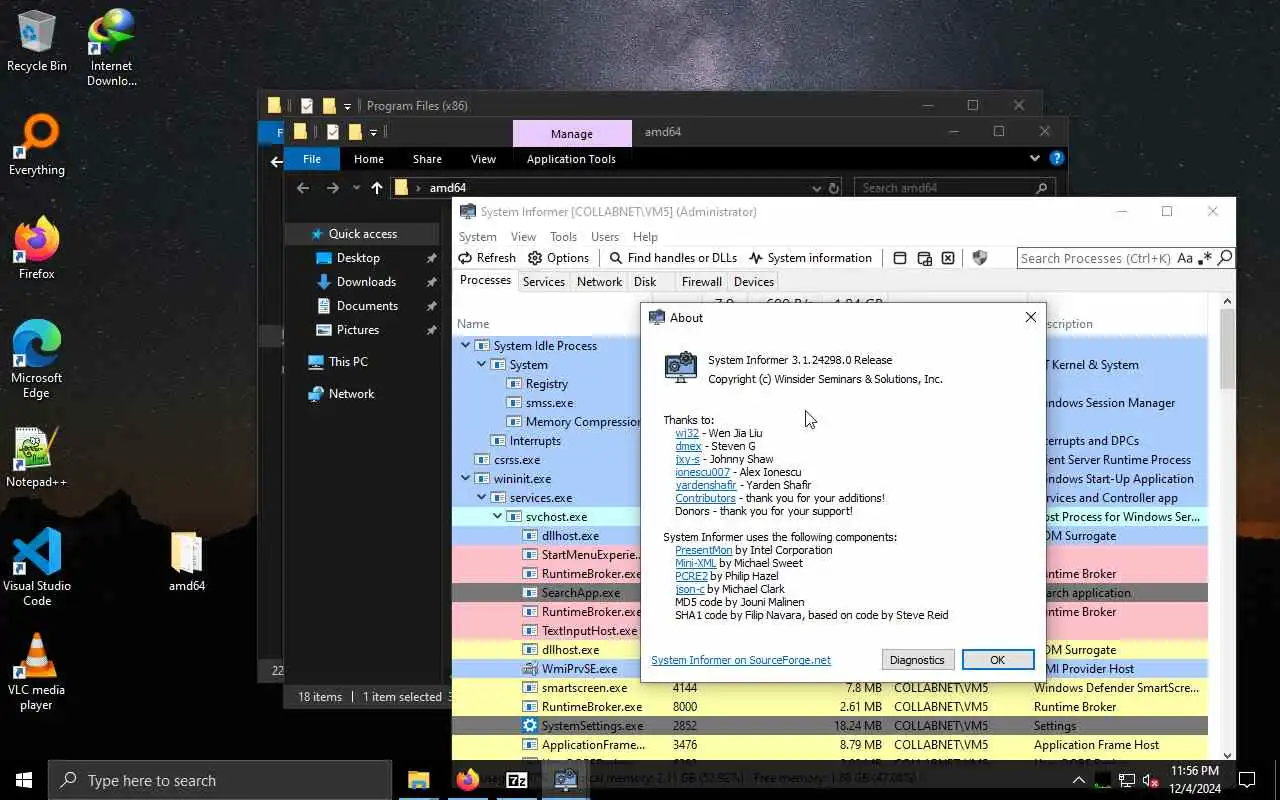Screen dimensions: 1280x800
Task: Open the Users menu
Action: (605, 236)
